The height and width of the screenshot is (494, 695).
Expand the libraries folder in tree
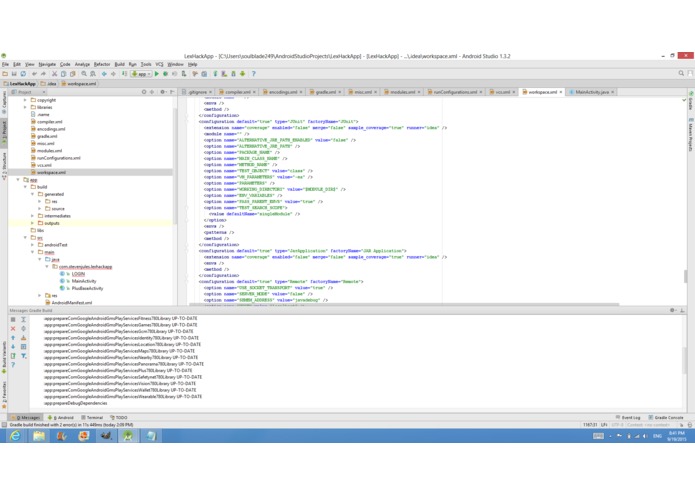tap(25, 107)
